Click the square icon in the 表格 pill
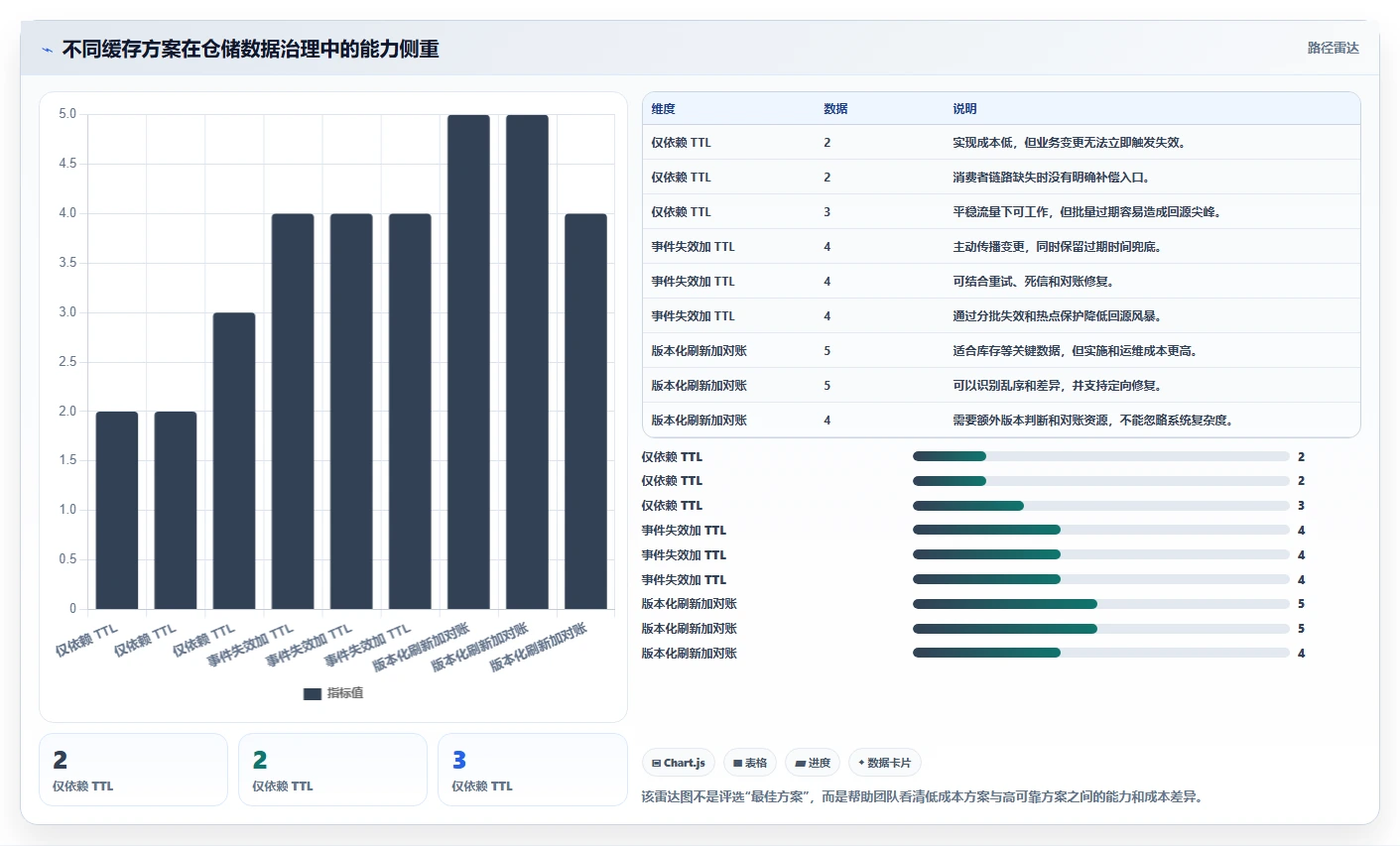Screen dimensions: 1400x846 (737, 764)
